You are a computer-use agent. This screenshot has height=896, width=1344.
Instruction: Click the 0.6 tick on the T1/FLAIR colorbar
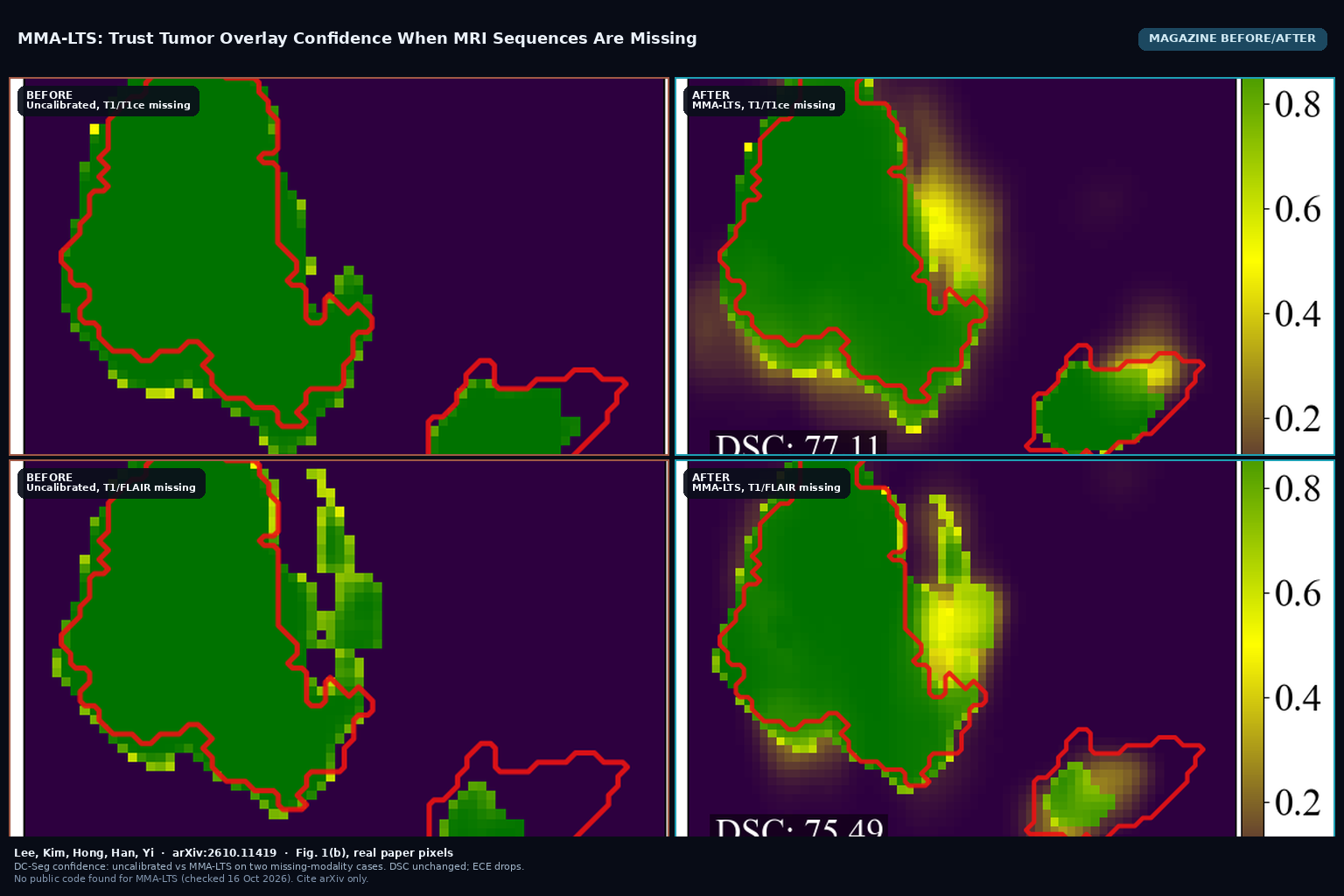1297,593
